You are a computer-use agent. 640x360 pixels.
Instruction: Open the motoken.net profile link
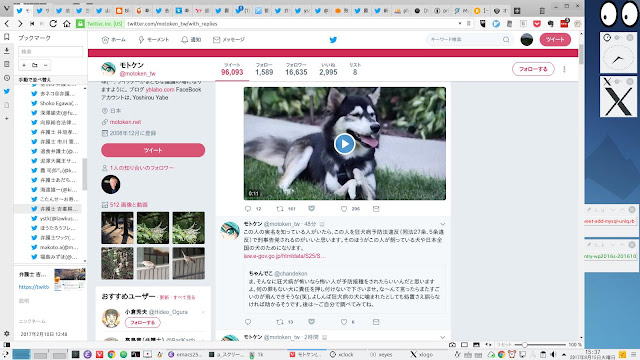pos(125,122)
